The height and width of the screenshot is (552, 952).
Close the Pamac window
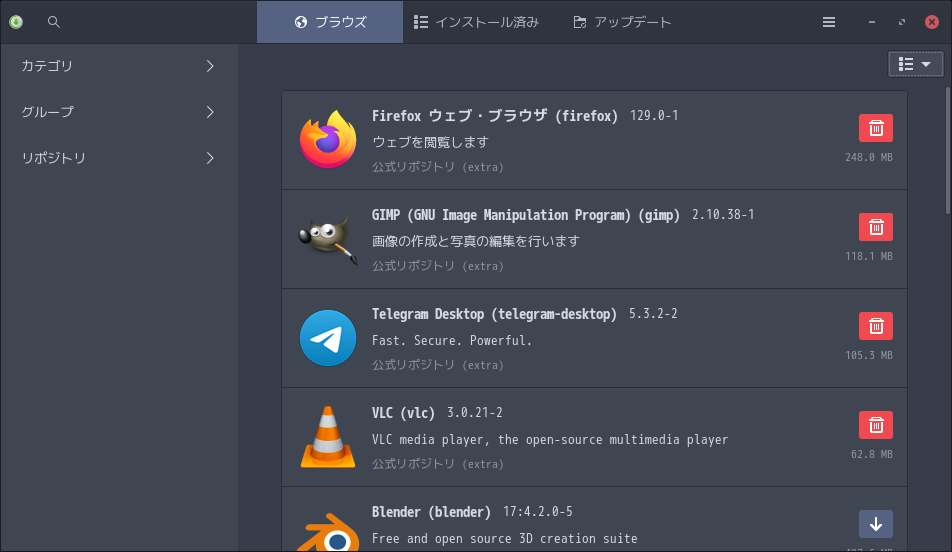pyautogui.click(x=932, y=22)
